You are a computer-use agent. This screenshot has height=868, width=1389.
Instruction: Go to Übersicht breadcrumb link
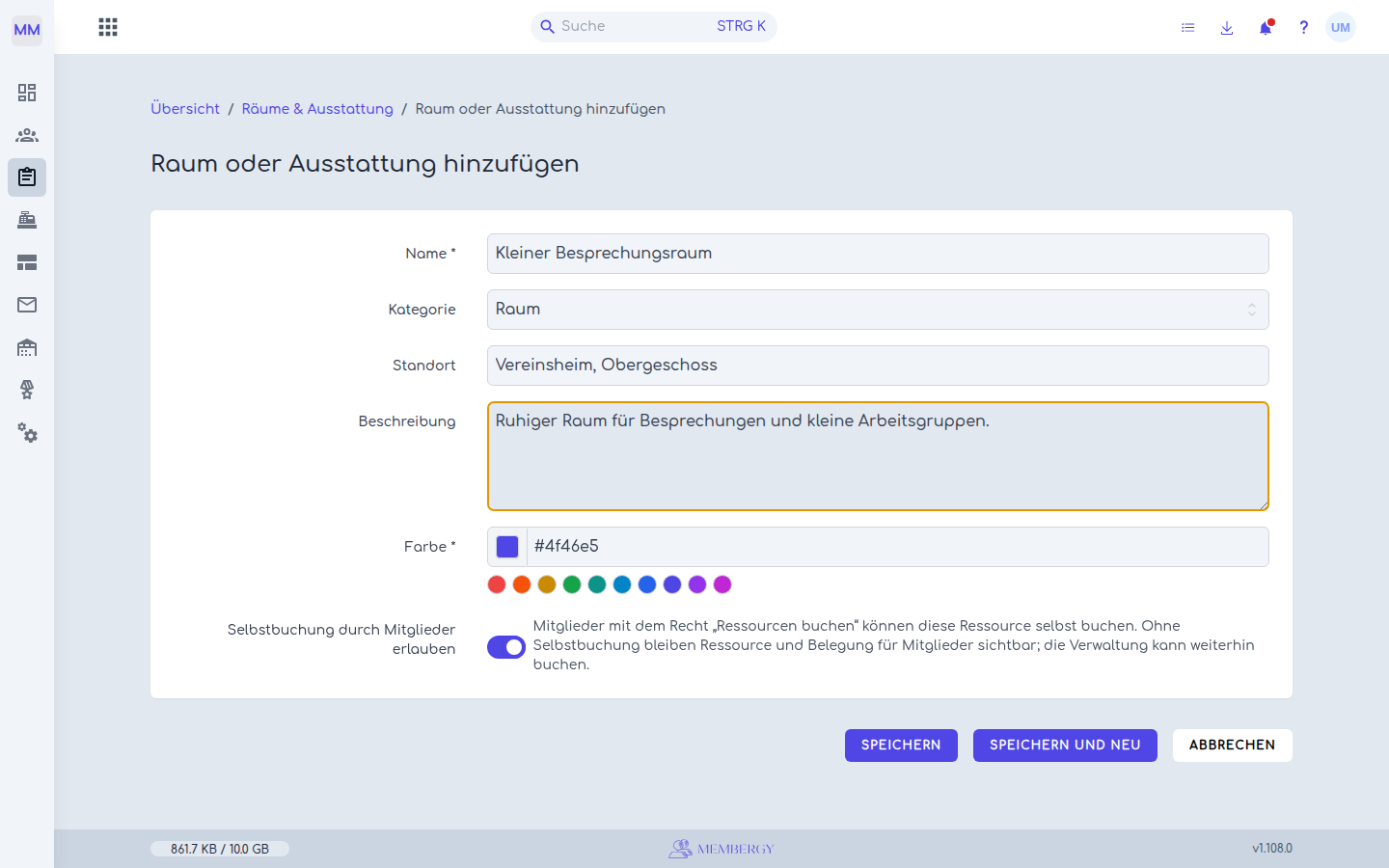pyautogui.click(x=185, y=109)
